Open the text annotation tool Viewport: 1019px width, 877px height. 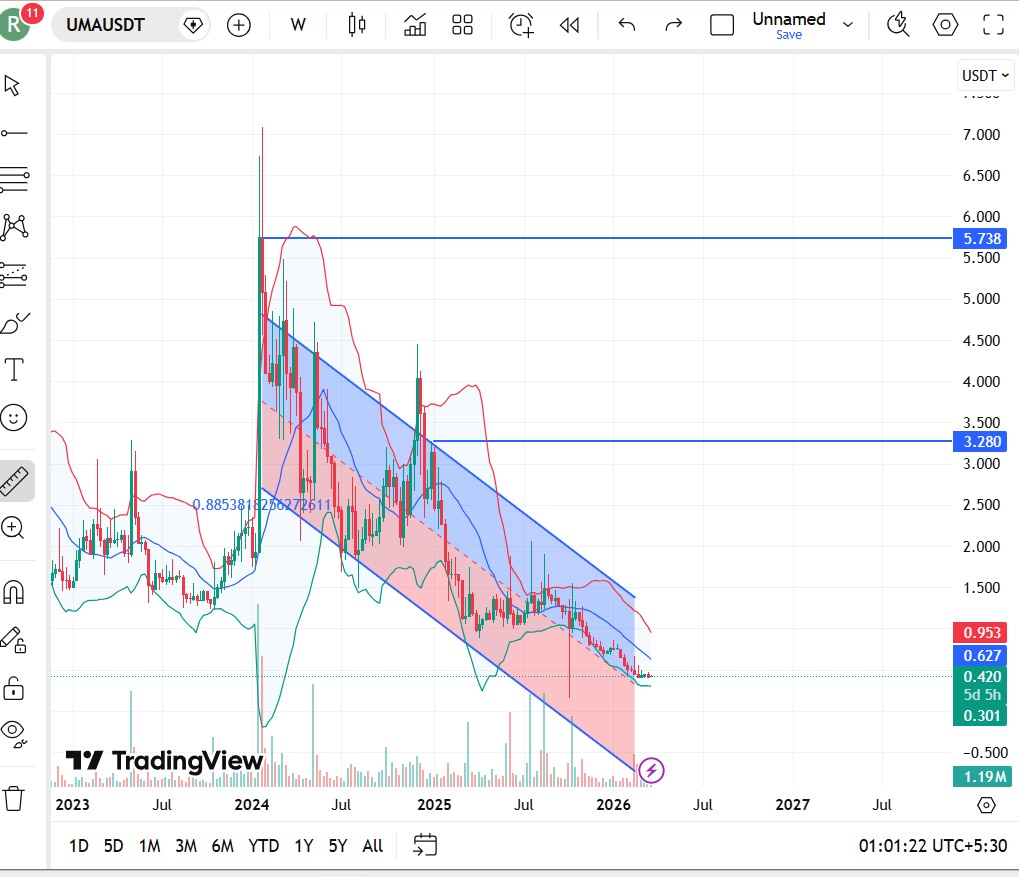14,369
